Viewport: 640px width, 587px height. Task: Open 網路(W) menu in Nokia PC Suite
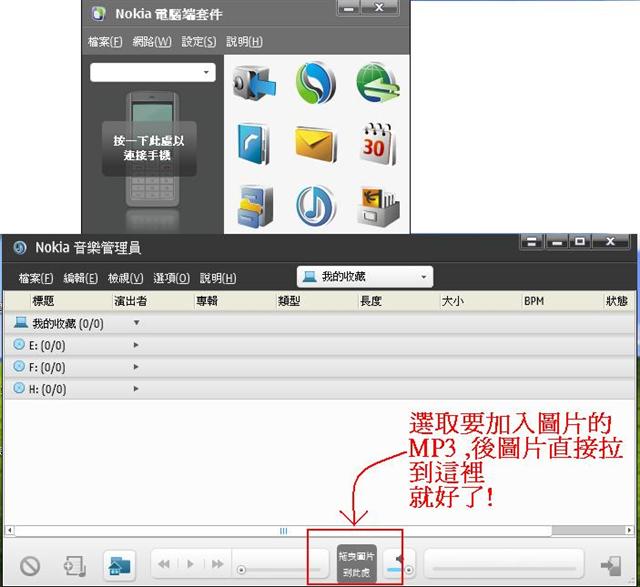[152, 41]
